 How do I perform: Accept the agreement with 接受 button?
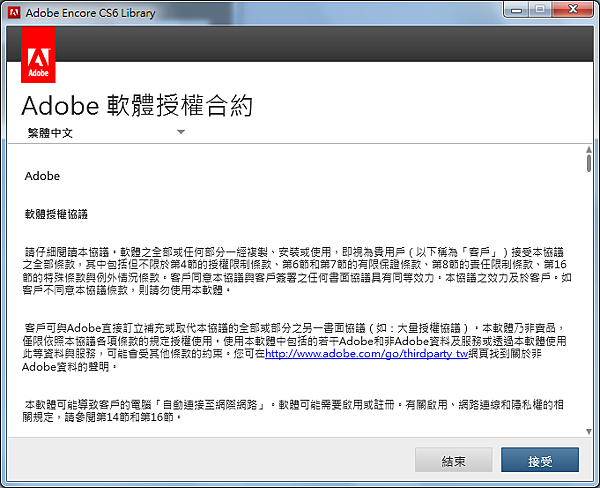[540, 460]
